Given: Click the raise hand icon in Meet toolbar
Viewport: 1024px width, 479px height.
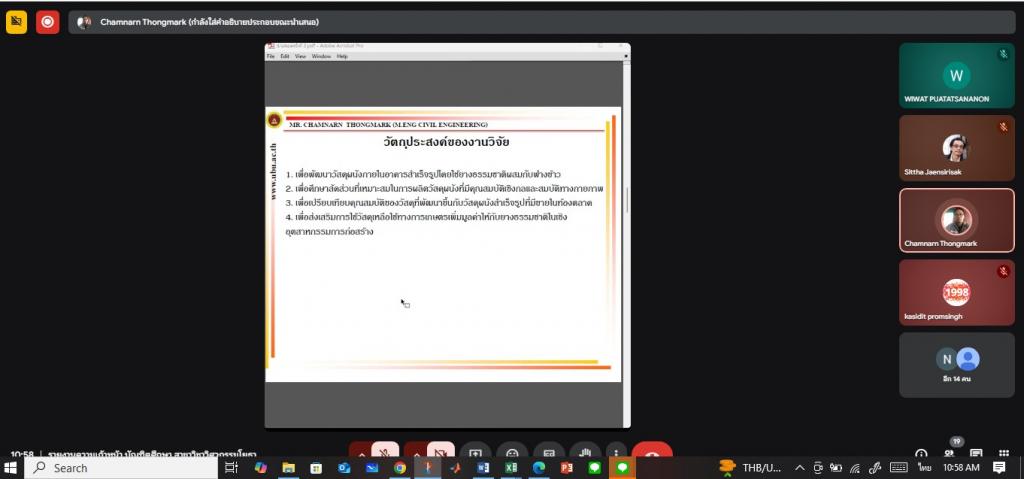Looking at the screenshot, I should (x=585, y=453).
